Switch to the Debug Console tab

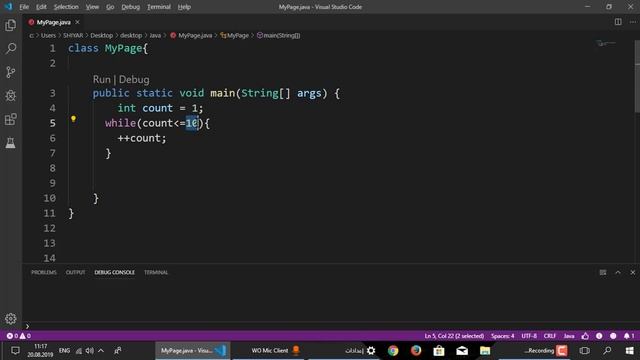tap(115, 272)
